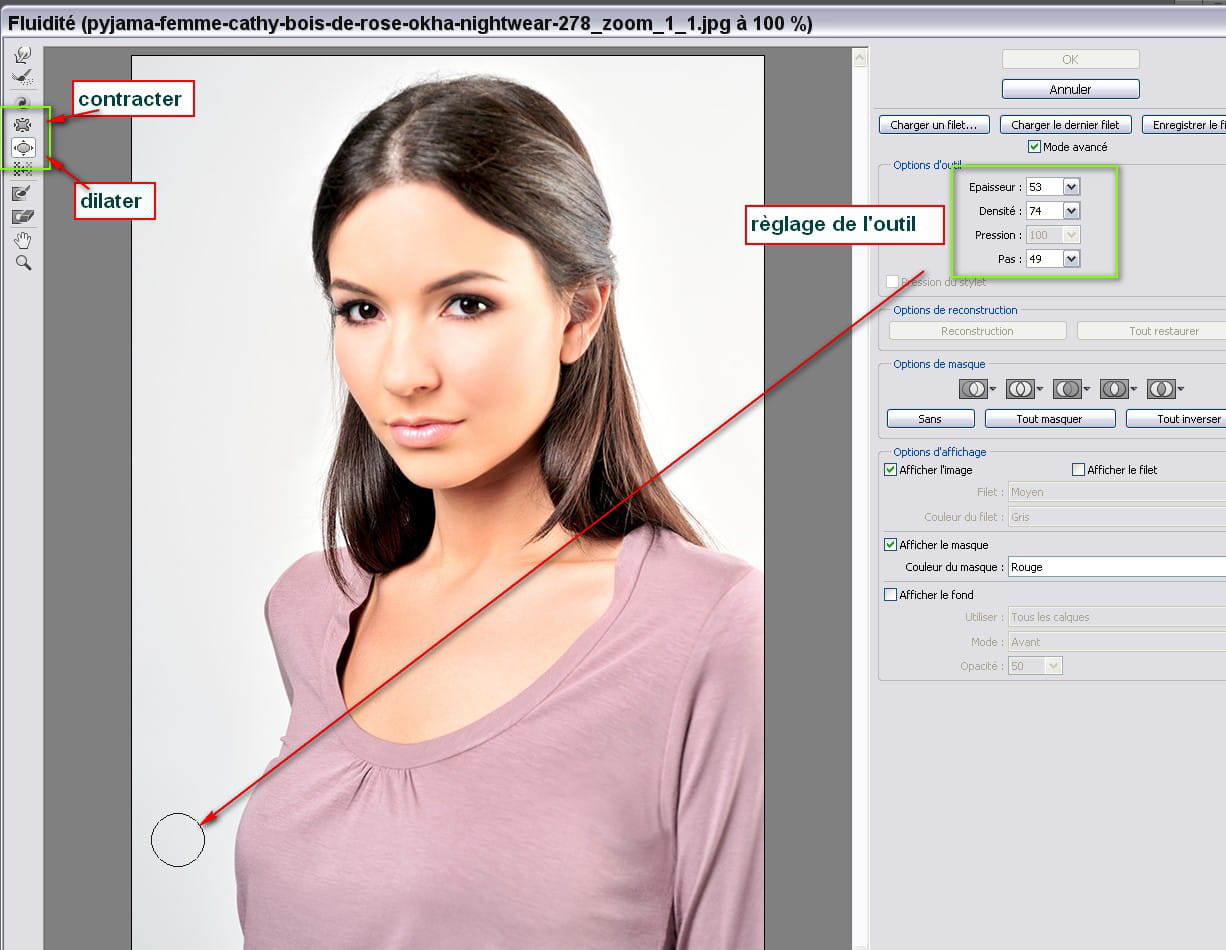
Task: Toggle the Afficher le masque checkbox
Action: pyautogui.click(x=891, y=545)
